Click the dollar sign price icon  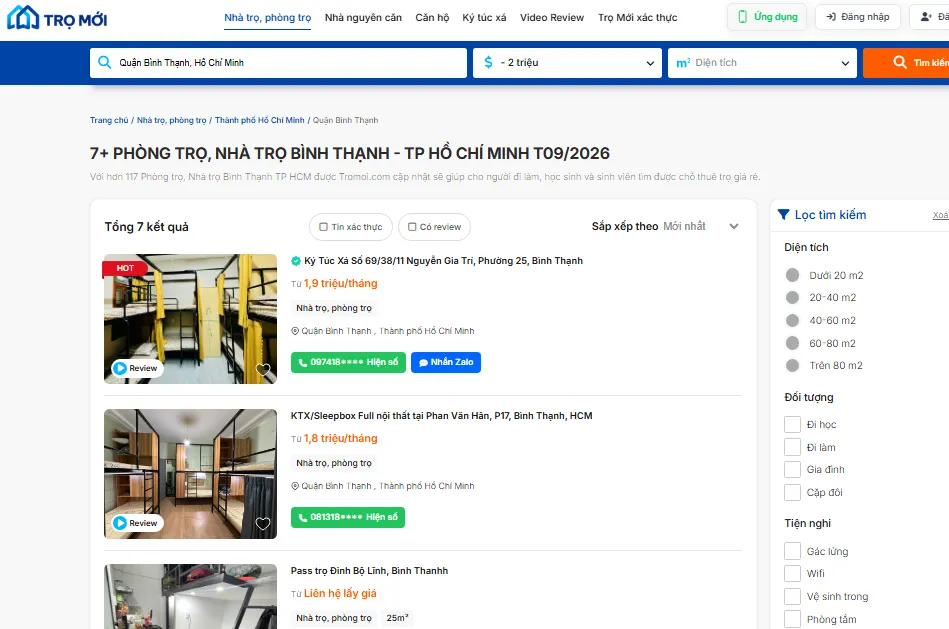point(488,62)
